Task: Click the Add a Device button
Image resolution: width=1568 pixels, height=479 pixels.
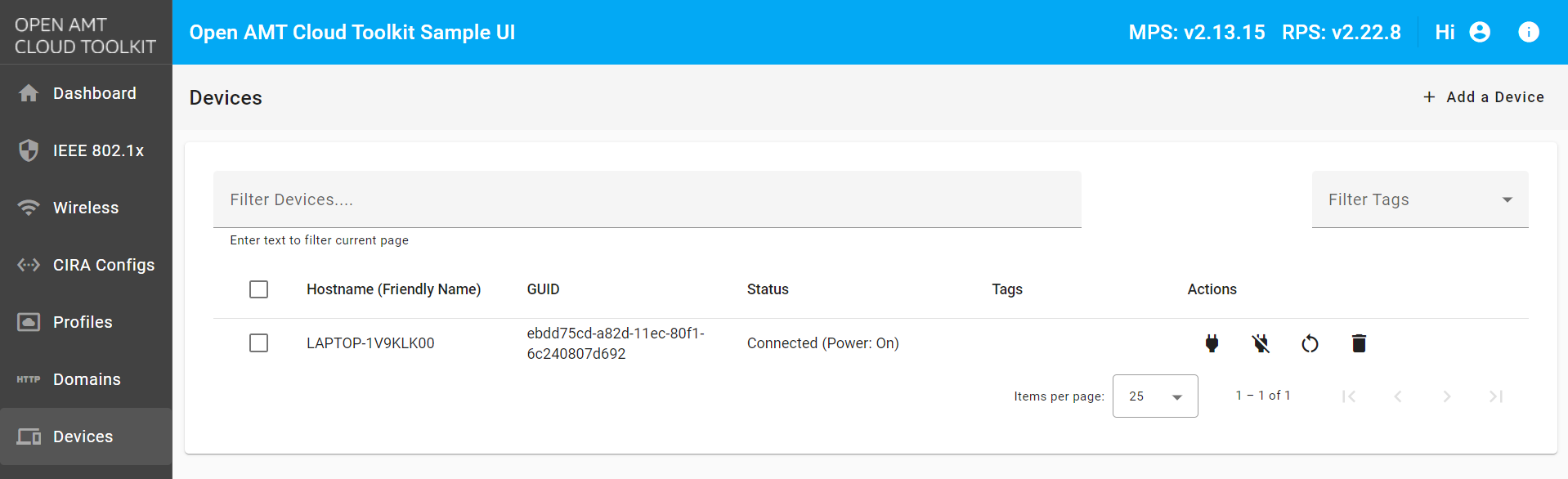Action: [x=1483, y=96]
